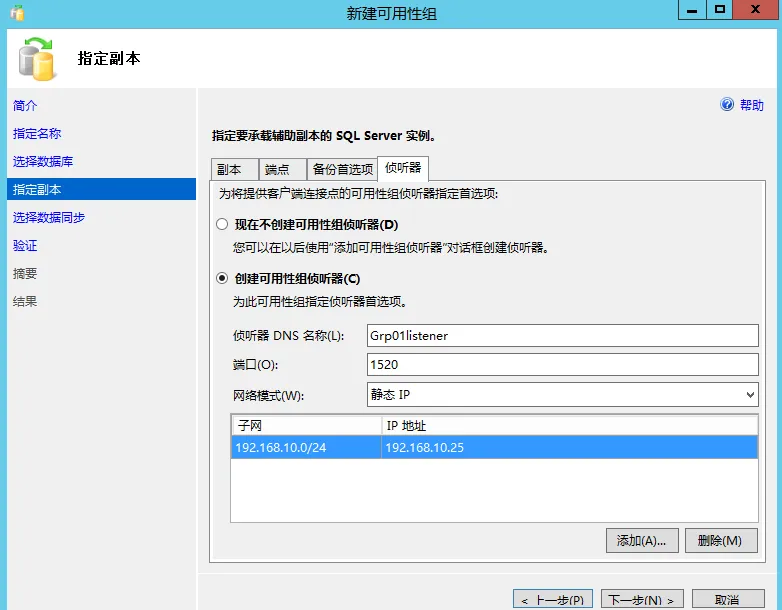Maximize the 新建可用性组 window
Image resolution: width=782 pixels, height=610 pixels.
720,9
